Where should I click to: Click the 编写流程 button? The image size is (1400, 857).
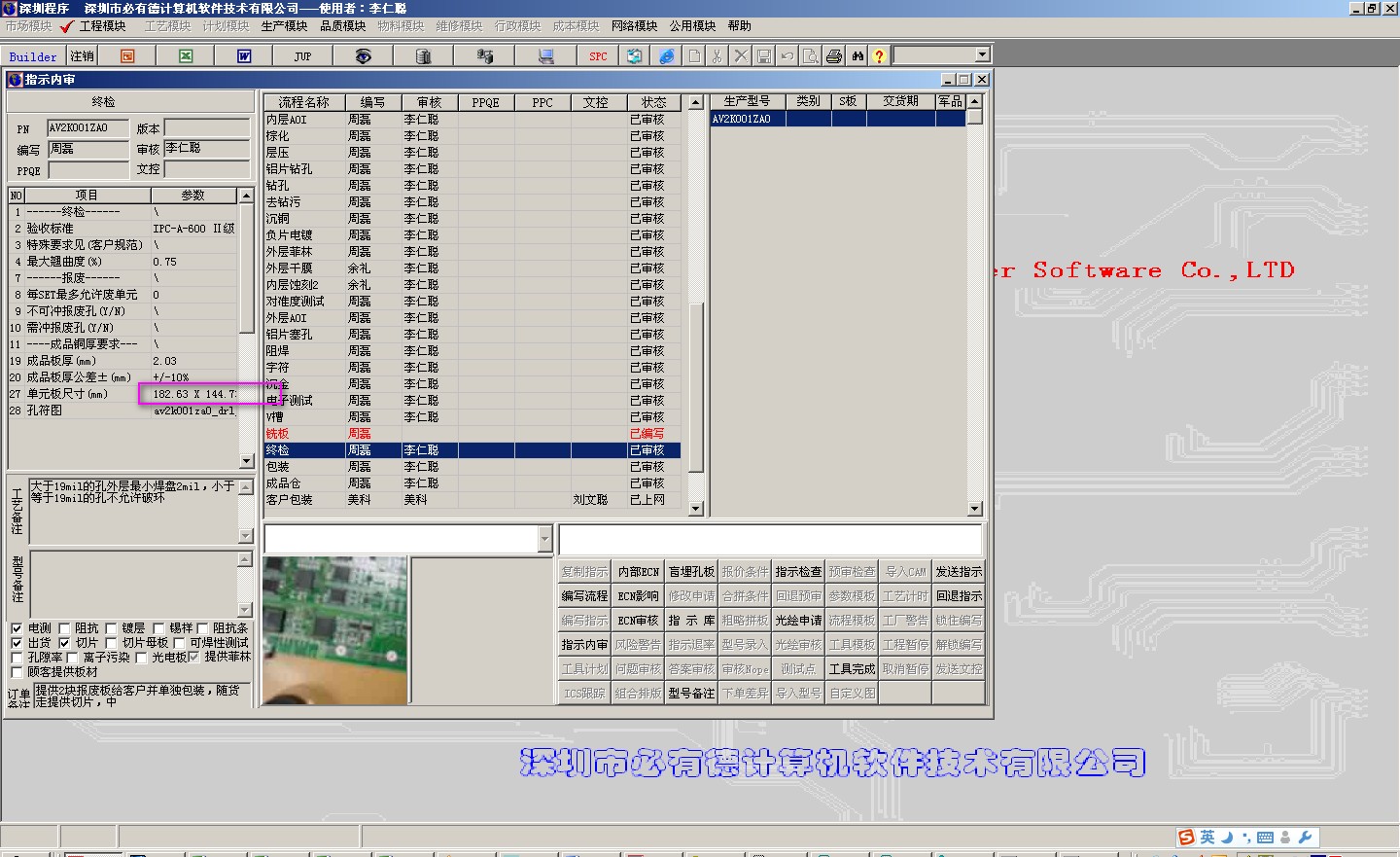[x=584, y=596]
